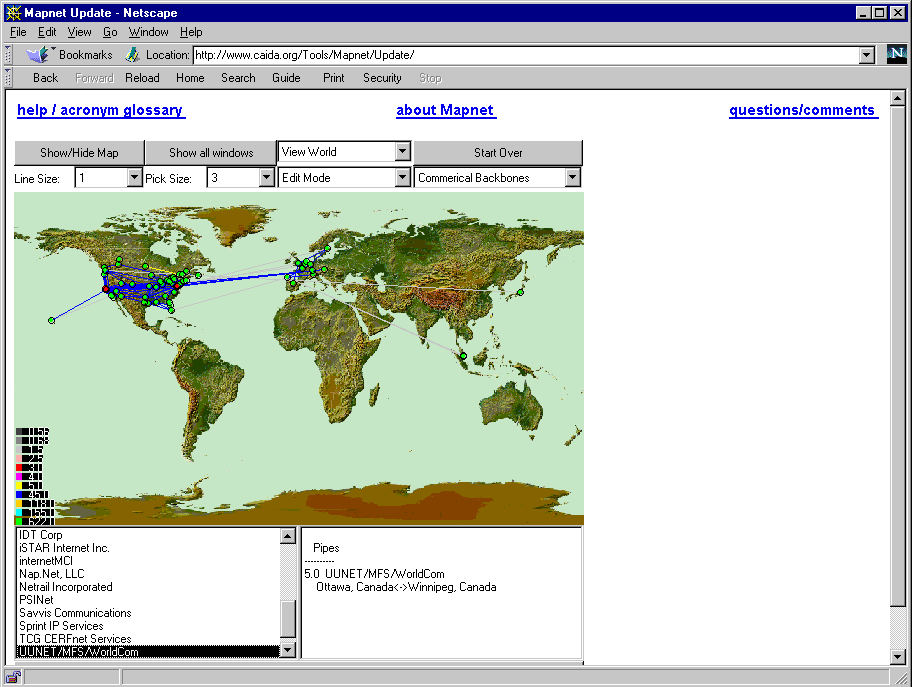Image resolution: width=912 pixels, height=687 pixels.
Task: Click the provider list scroll down arrow
Action: pyautogui.click(x=287, y=650)
